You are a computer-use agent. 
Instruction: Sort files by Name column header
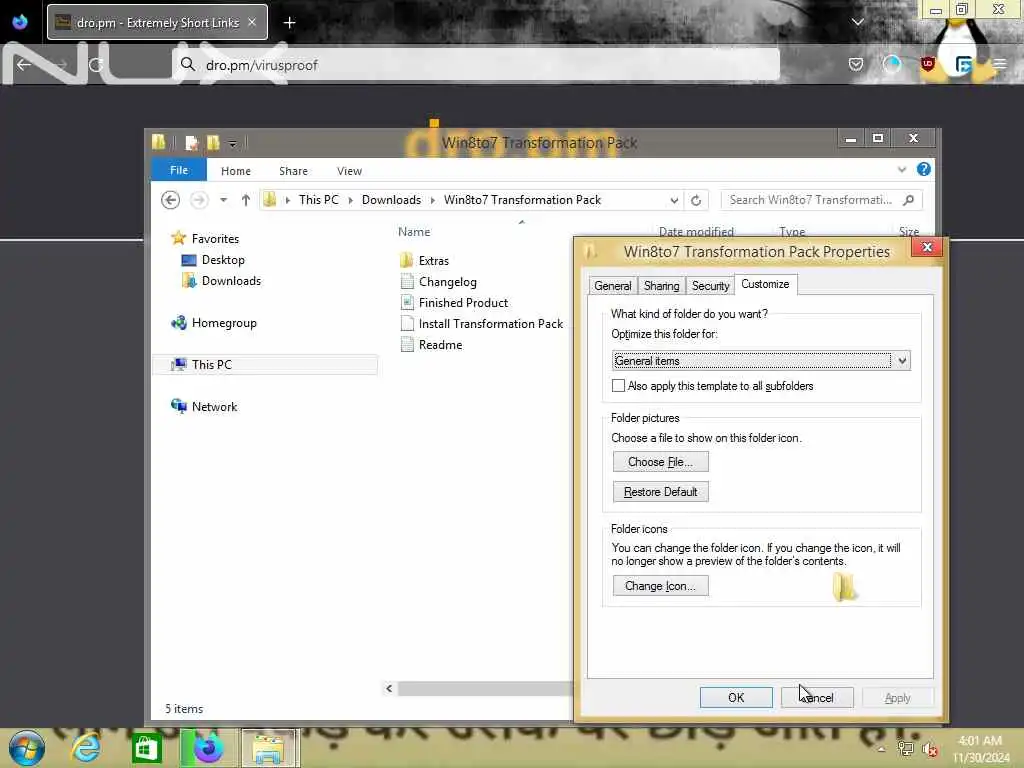[x=414, y=232]
